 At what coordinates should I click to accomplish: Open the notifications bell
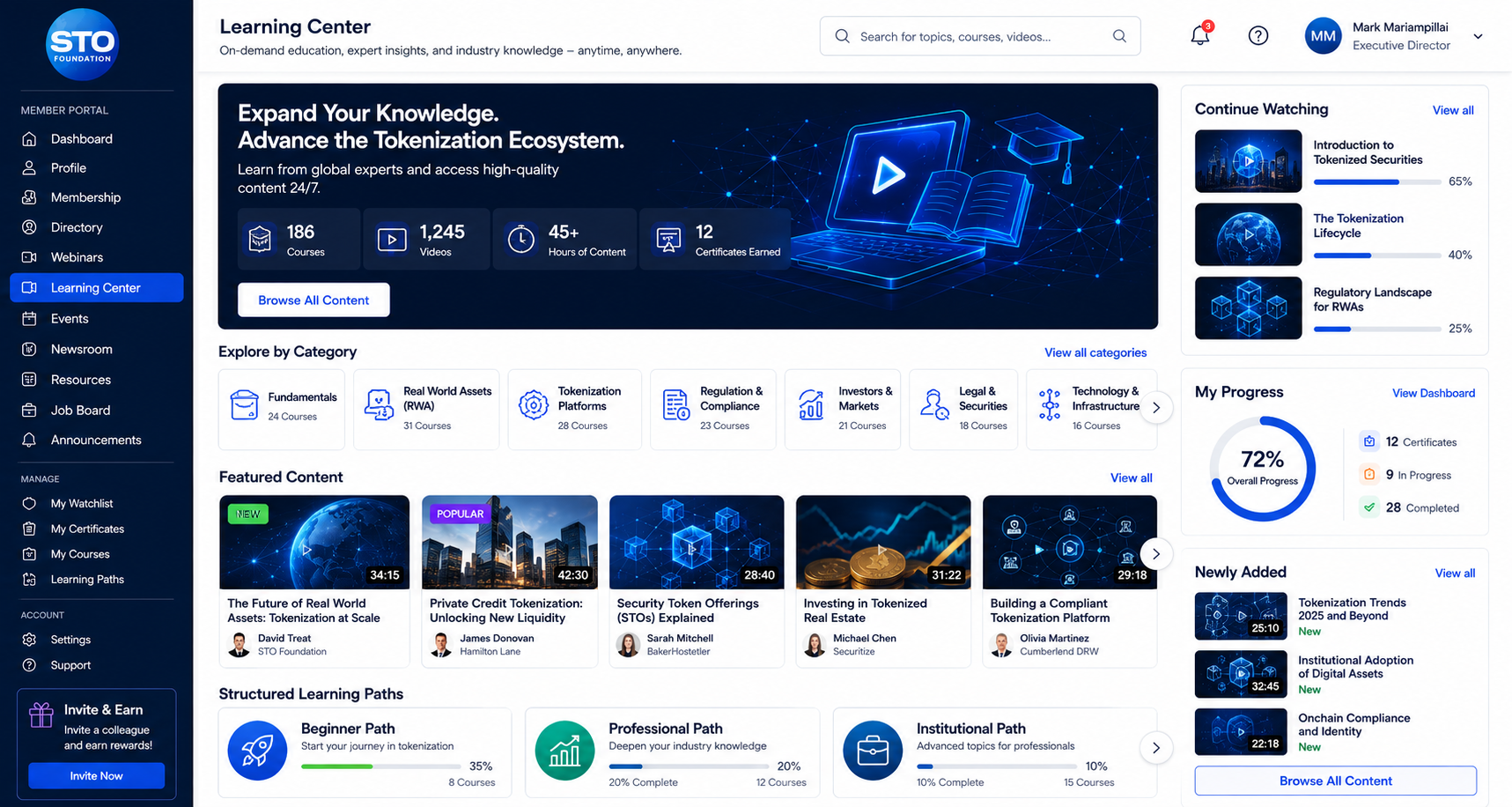(x=1200, y=35)
